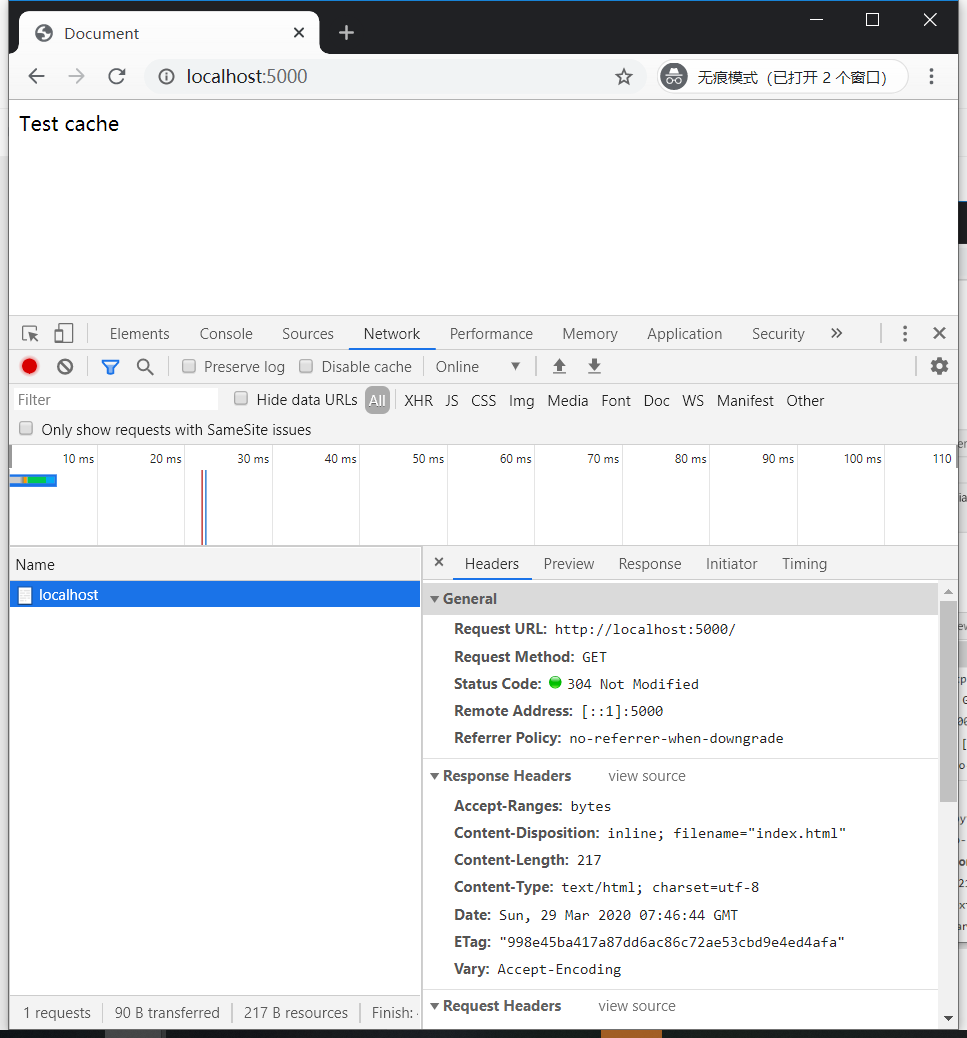The height and width of the screenshot is (1038, 967).
Task: Click the request bar in timeline overview
Action: pos(33,480)
